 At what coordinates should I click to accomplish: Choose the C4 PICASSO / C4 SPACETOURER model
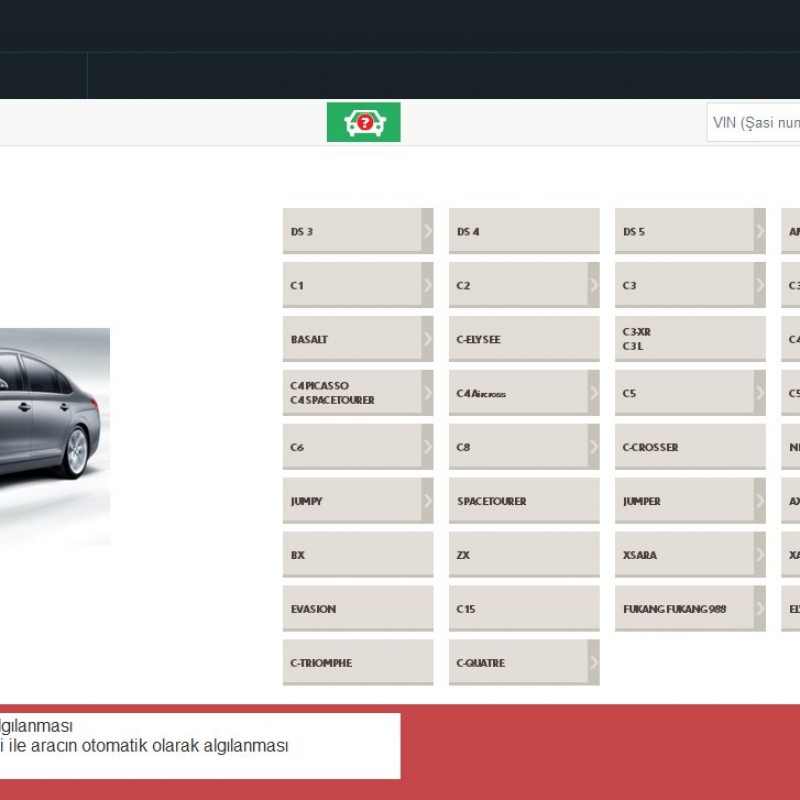[350, 392]
